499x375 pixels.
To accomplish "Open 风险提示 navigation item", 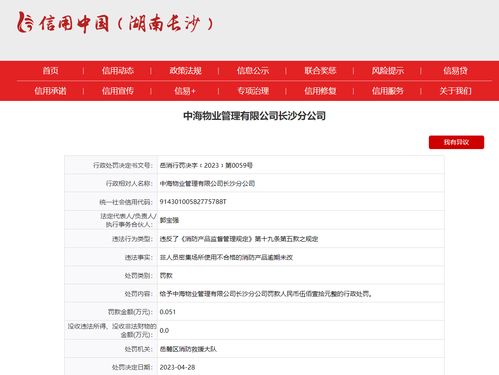I will [388, 71].
